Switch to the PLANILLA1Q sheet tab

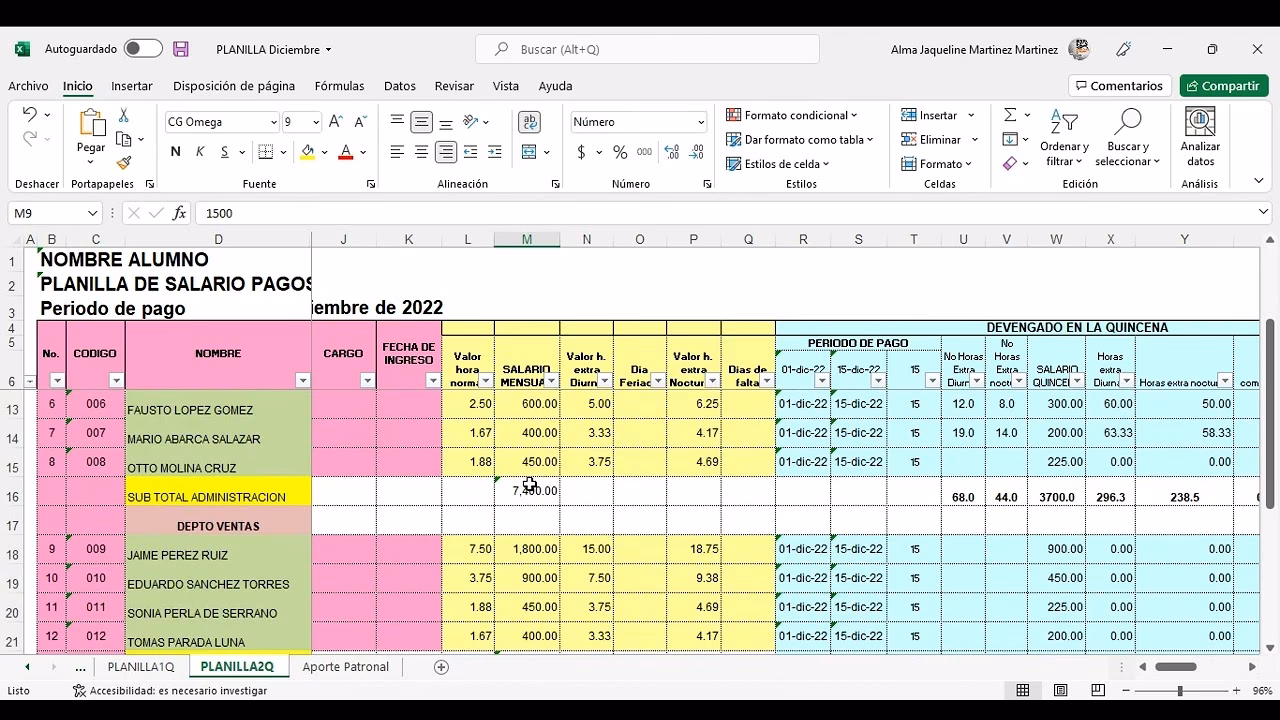(141, 667)
